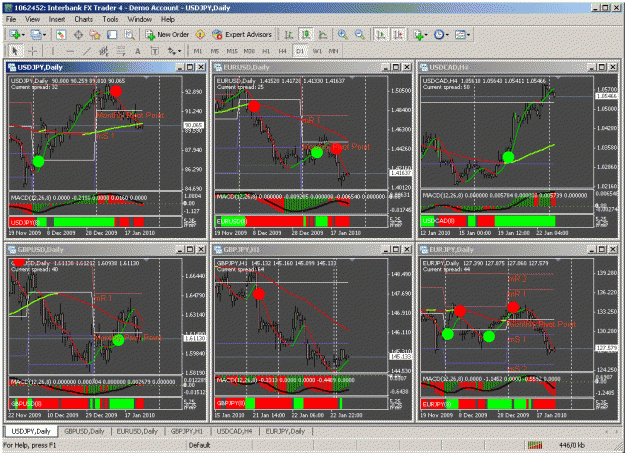Screen dimensions: 625x453
Task: Show the Market Watch panel
Action: [61, 35]
